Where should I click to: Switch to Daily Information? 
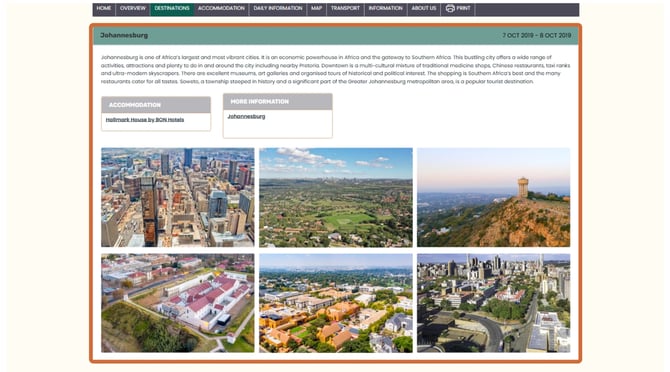click(x=278, y=9)
